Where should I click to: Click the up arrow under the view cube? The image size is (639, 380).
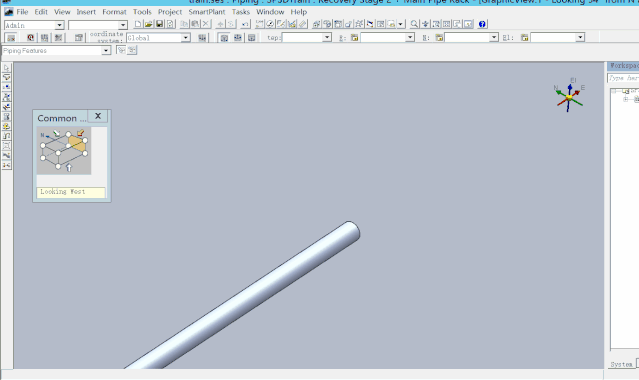(69, 167)
